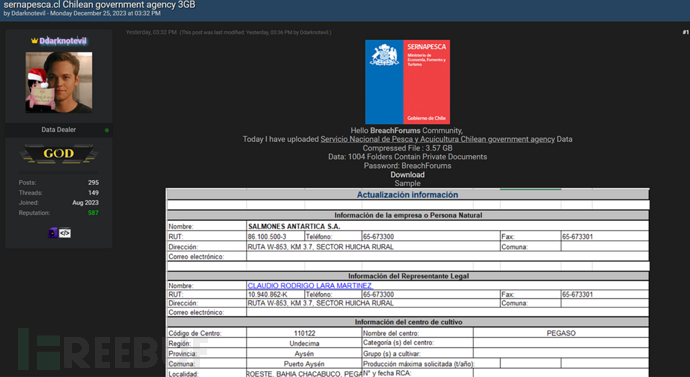Open Ddarknotevil profile from sidebar username

[x=63, y=40]
